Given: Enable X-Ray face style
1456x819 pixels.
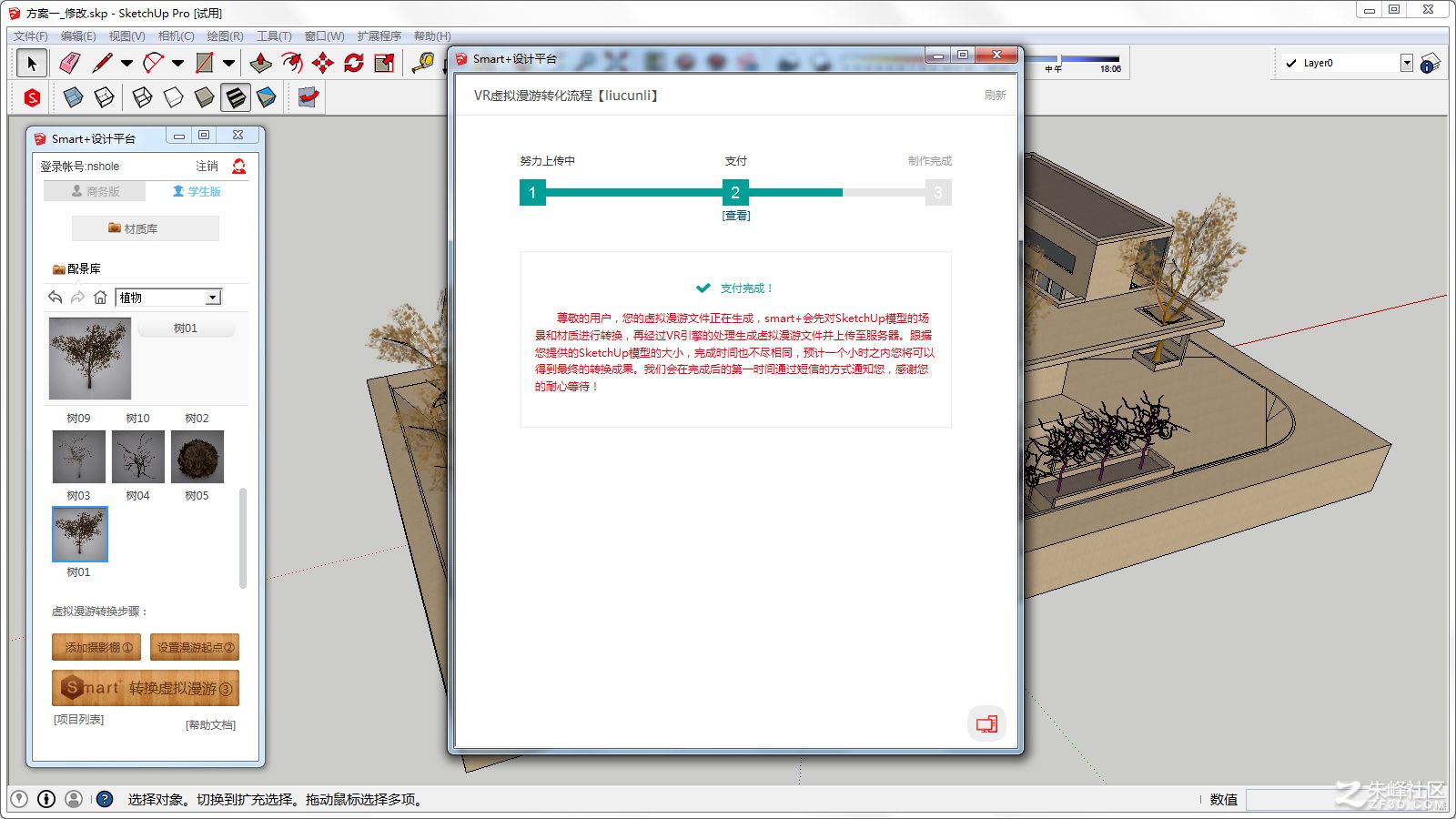Looking at the screenshot, I should click(73, 97).
